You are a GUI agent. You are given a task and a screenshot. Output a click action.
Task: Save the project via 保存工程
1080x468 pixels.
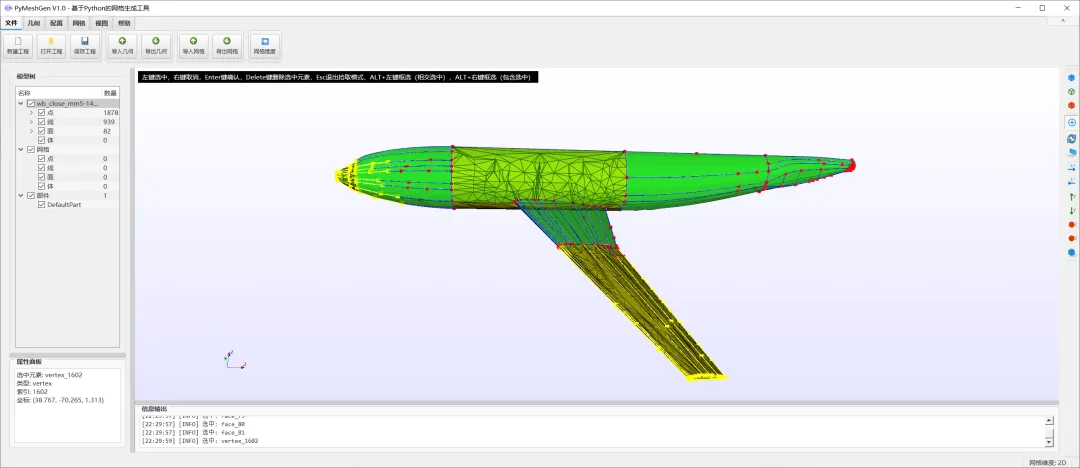click(x=85, y=45)
